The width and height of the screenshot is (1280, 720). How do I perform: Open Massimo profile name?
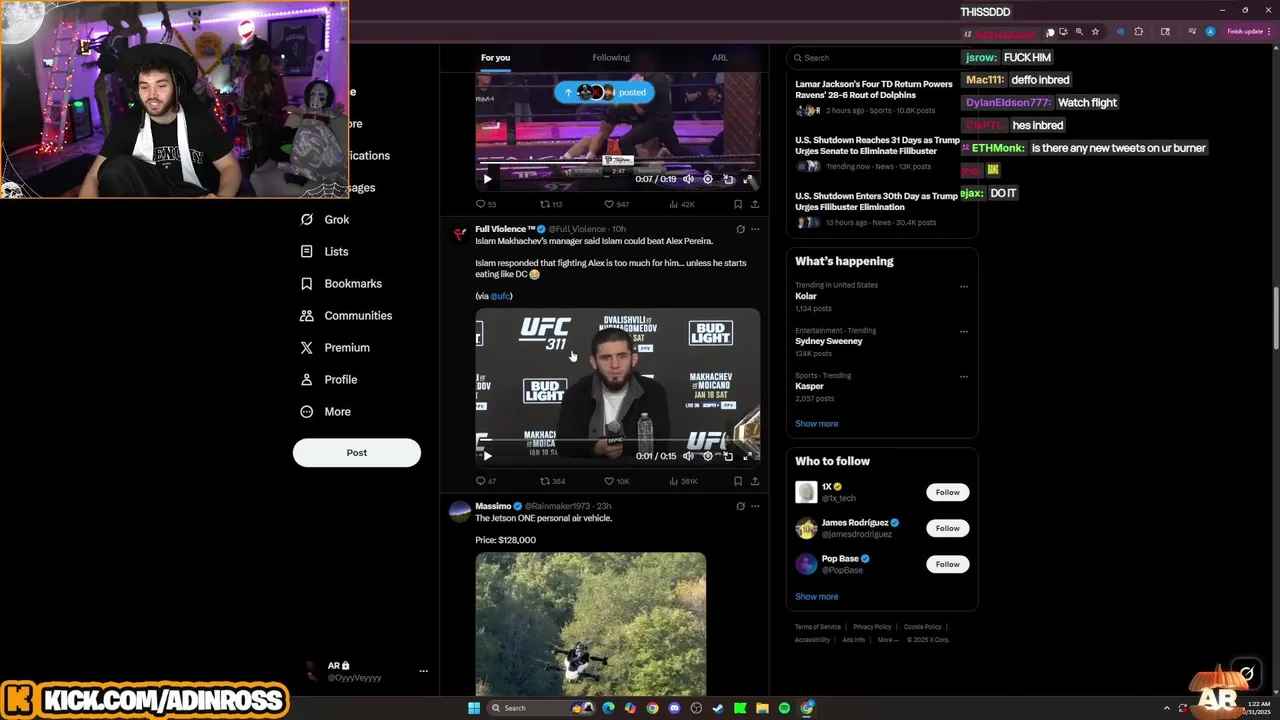493,506
